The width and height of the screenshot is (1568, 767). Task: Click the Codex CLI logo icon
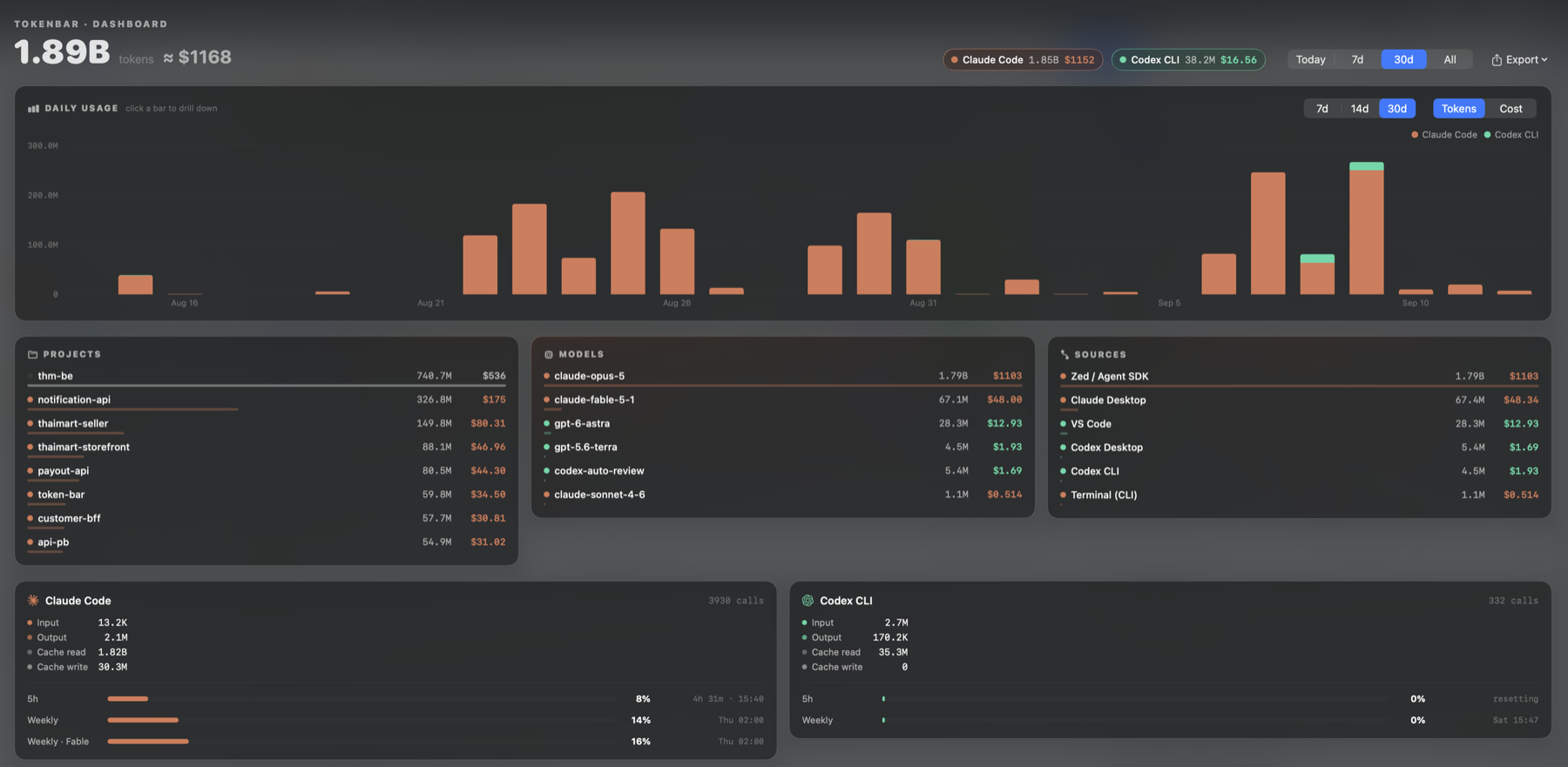pos(808,601)
